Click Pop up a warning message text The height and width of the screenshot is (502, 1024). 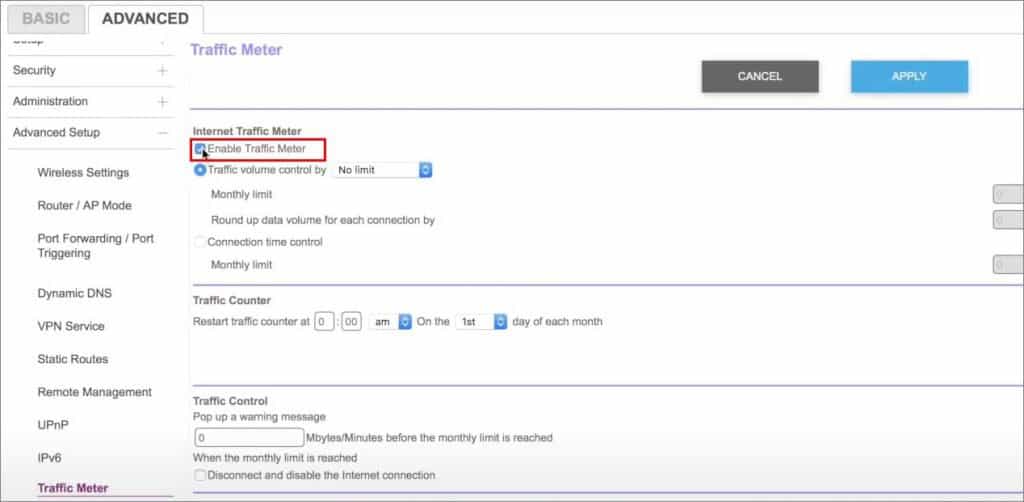point(259,416)
